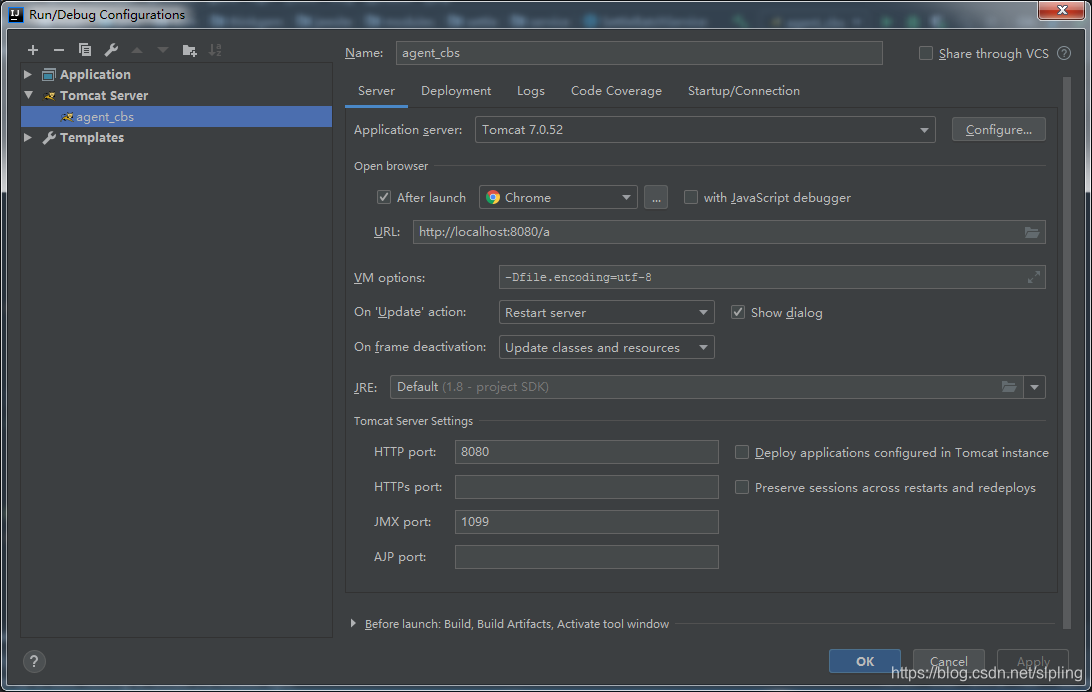Open edit defaults wrench icon
The width and height of the screenshot is (1092, 692).
pos(111,50)
